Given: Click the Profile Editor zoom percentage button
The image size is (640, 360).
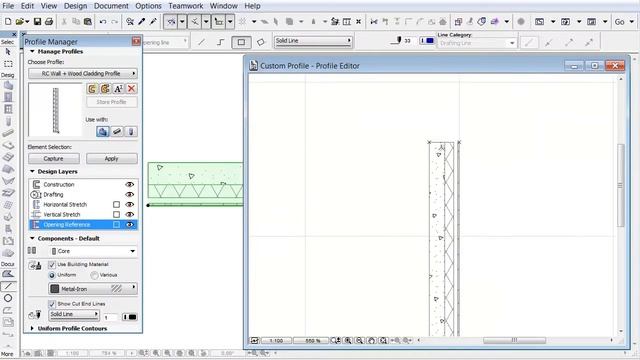Looking at the screenshot, I should [x=313, y=340].
